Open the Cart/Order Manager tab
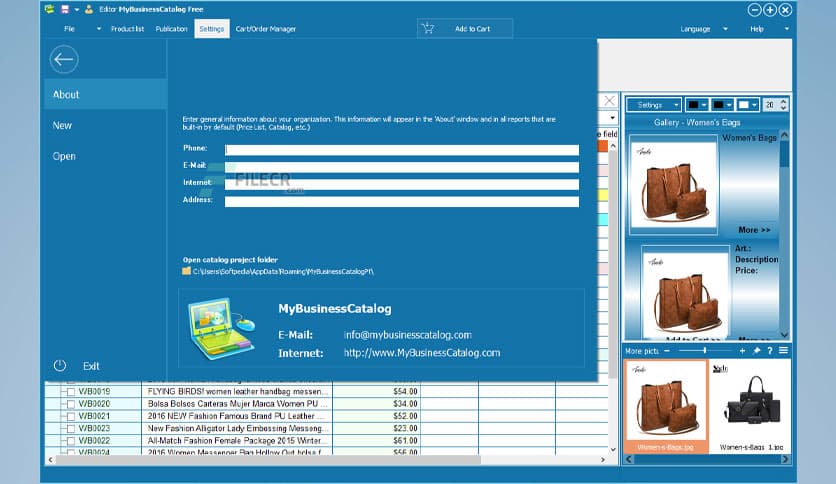The image size is (836, 484). tap(266, 29)
